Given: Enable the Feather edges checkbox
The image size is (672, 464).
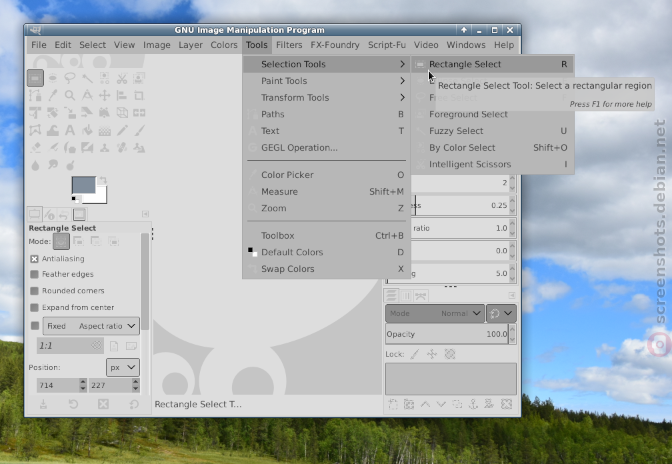Looking at the screenshot, I should [34, 274].
